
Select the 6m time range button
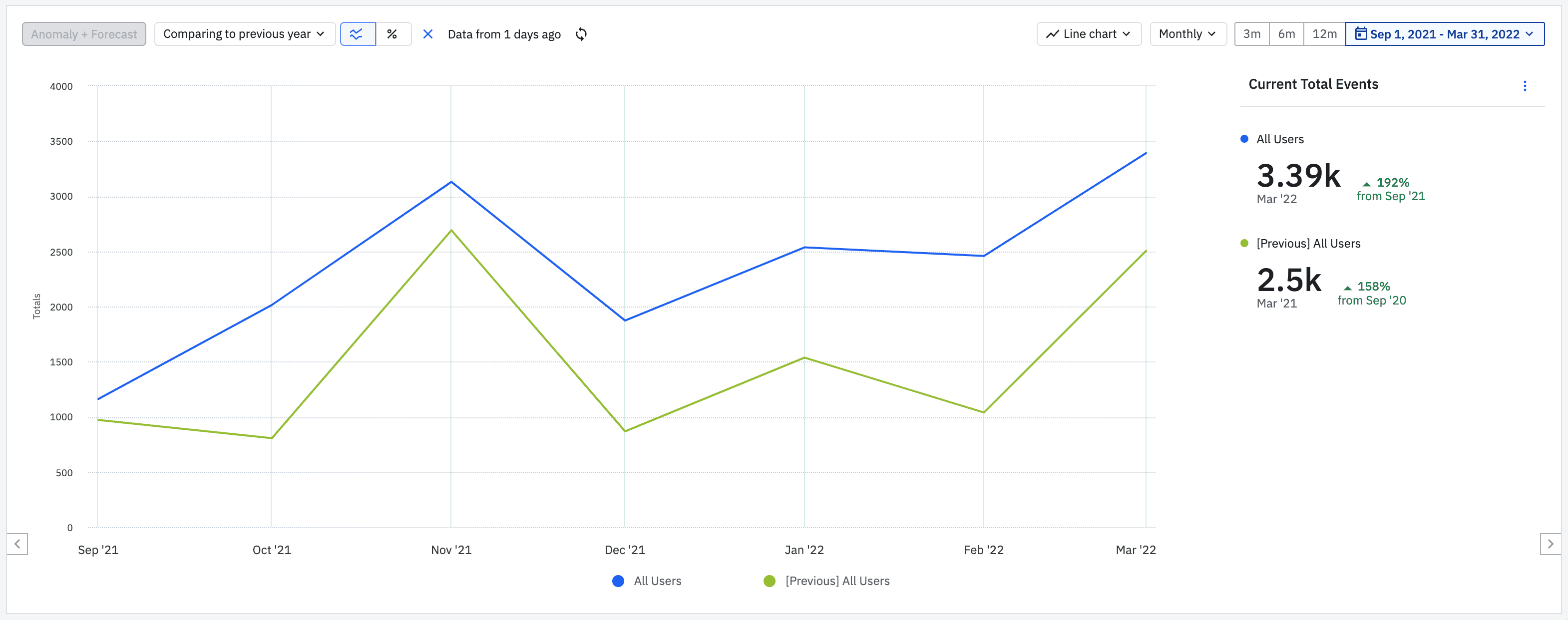[1286, 34]
